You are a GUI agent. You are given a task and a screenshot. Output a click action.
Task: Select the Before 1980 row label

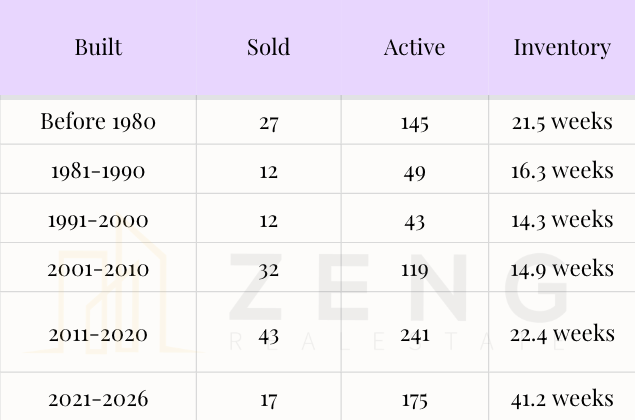pyautogui.click(x=98, y=121)
